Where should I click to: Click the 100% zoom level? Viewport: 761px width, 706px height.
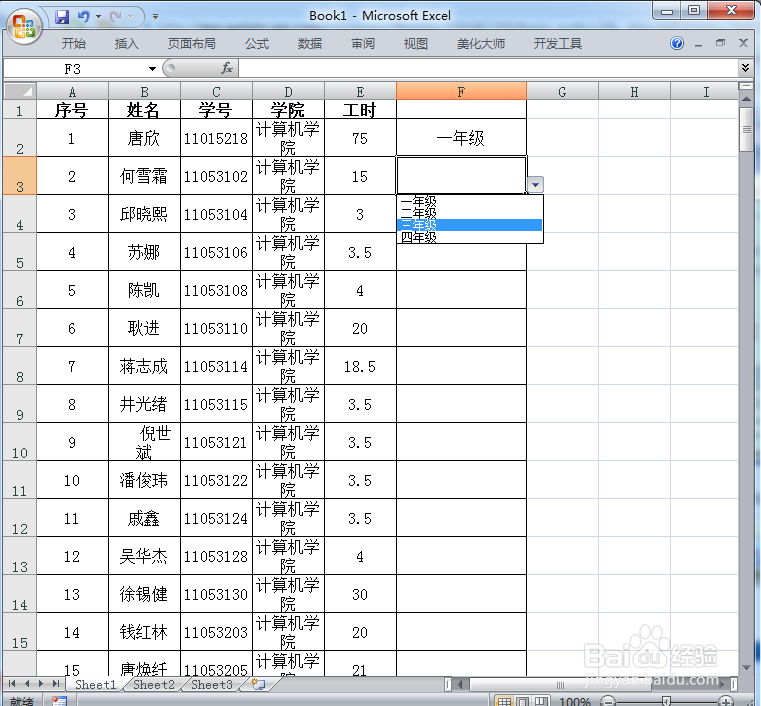click(575, 701)
